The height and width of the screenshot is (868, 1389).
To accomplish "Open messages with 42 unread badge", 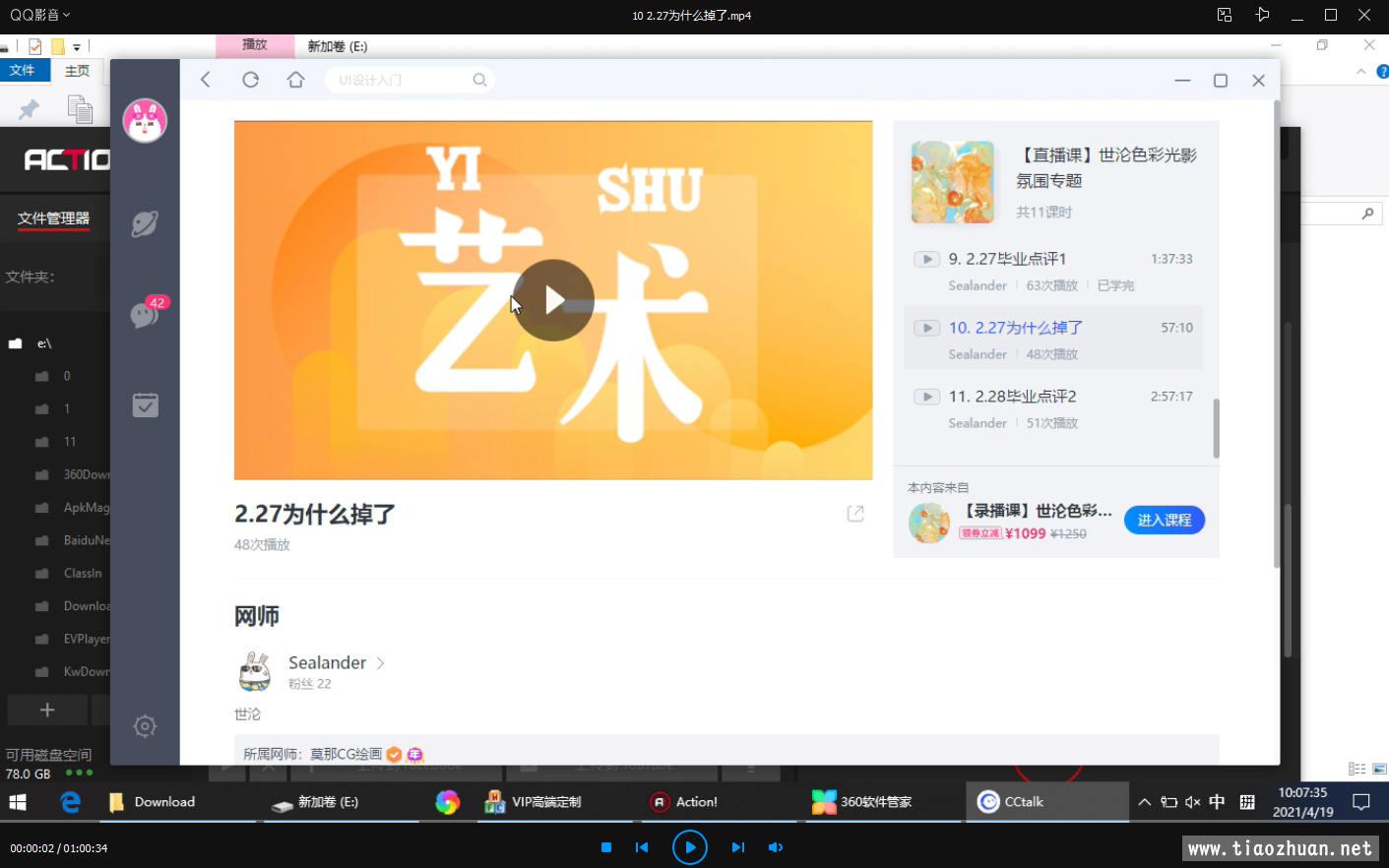I will (145, 314).
